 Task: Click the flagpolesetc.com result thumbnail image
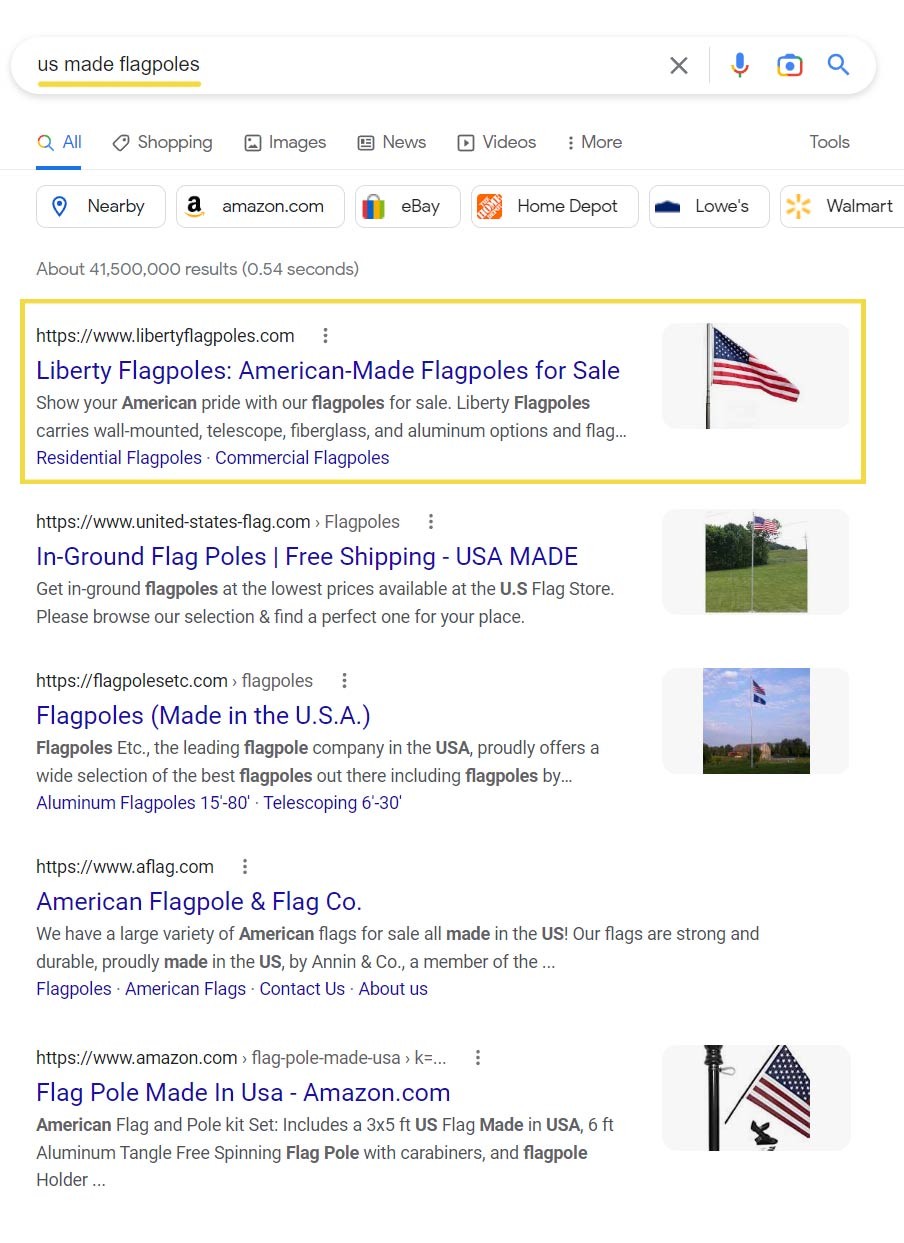click(756, 721)
